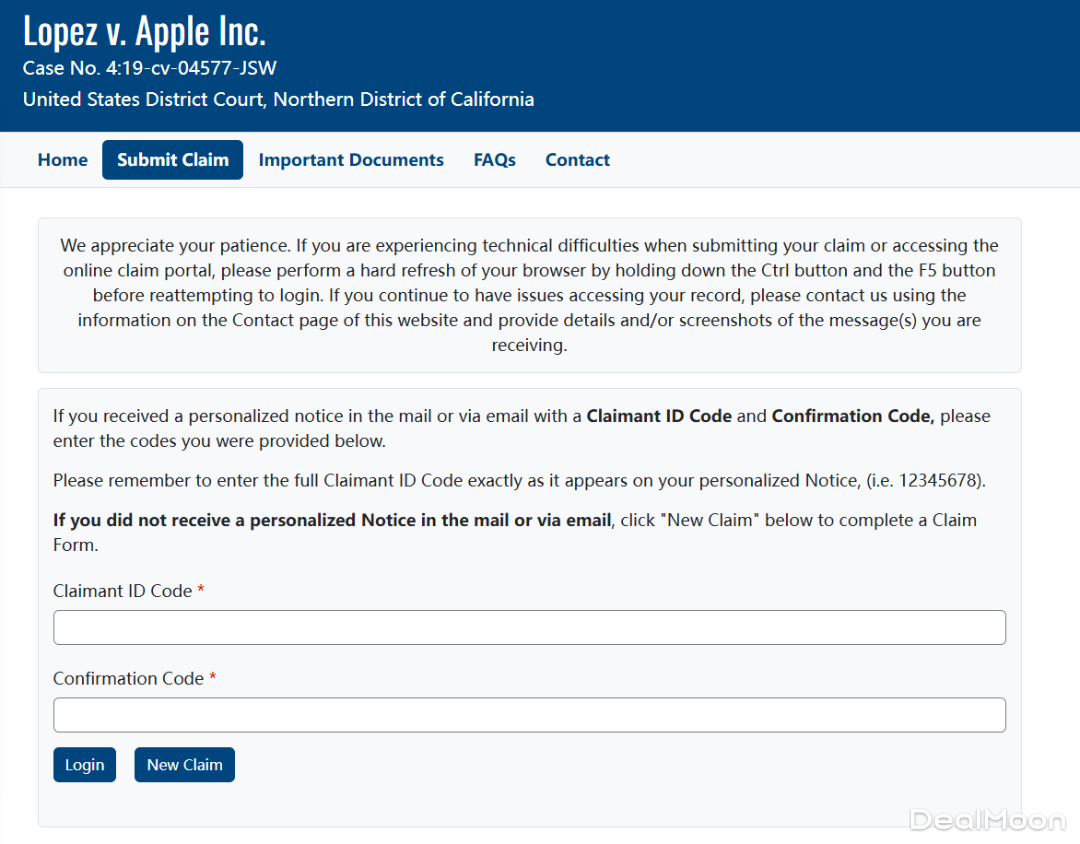Open the Important Documents page
Viewport: 1080px width, 844px height.
coord(351,160)
